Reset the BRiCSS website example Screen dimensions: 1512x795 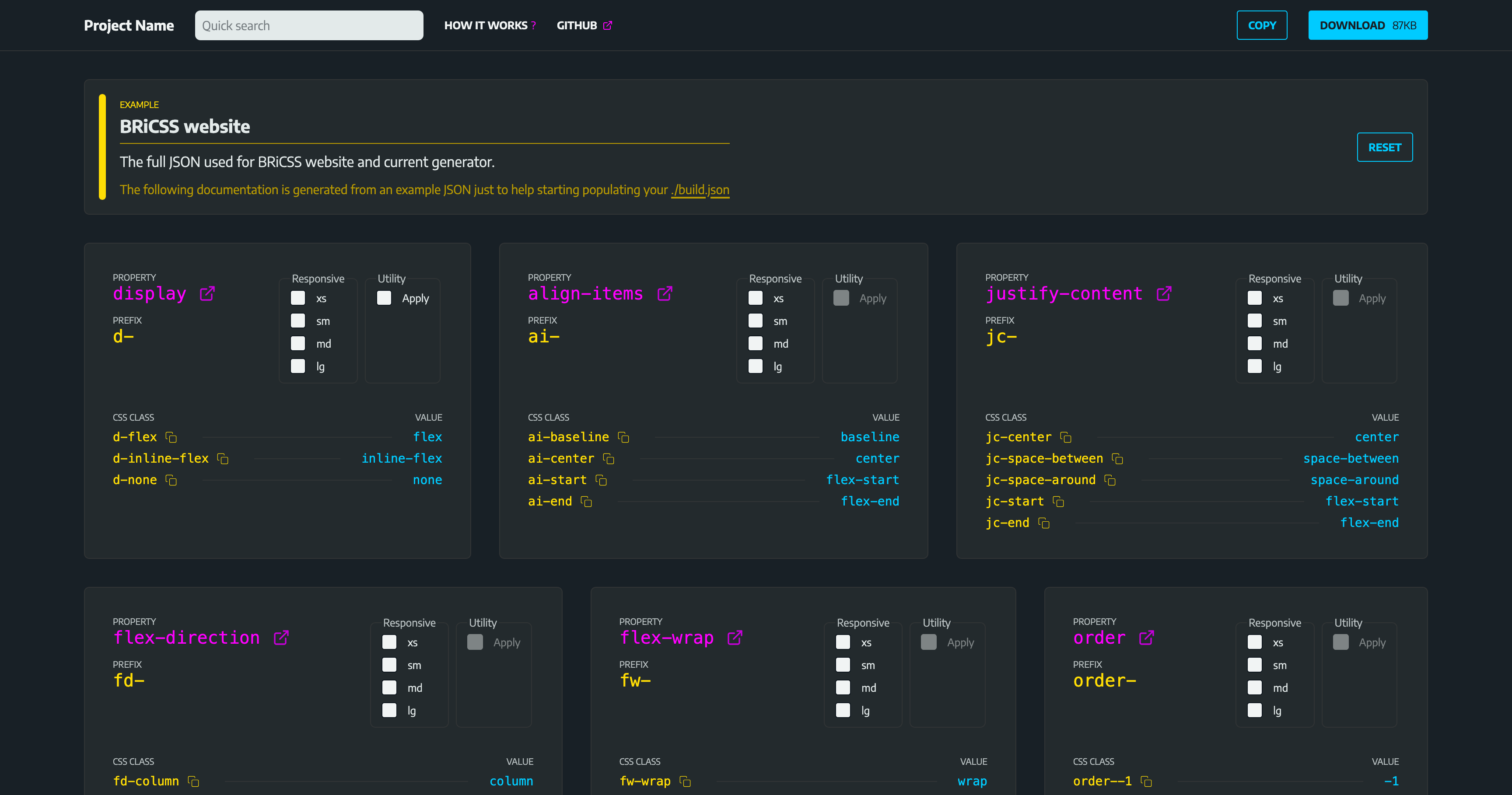(1385, 147)
